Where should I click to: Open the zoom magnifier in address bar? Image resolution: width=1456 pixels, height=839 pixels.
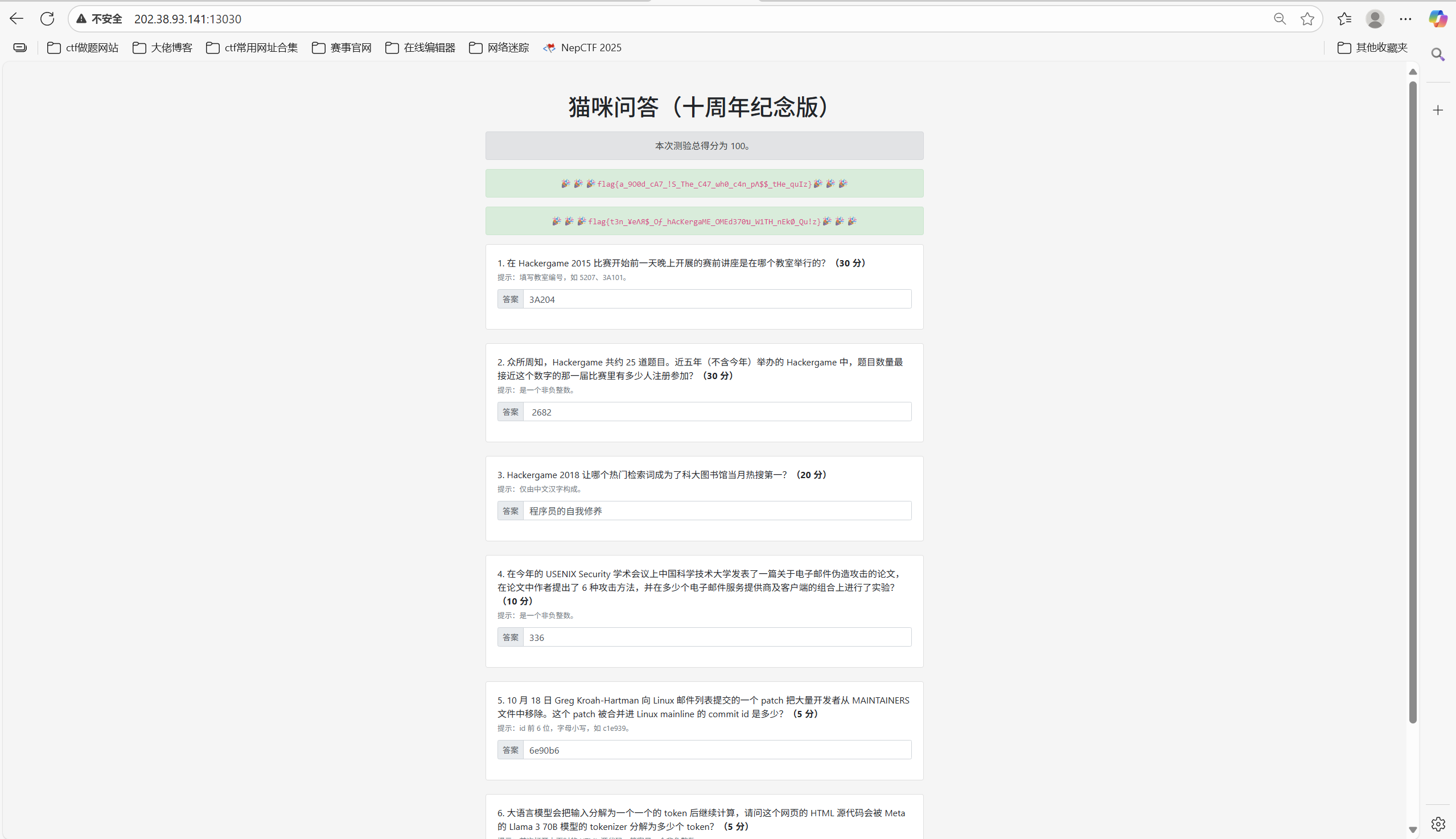pyautogui.click(x=1280, y=19)
